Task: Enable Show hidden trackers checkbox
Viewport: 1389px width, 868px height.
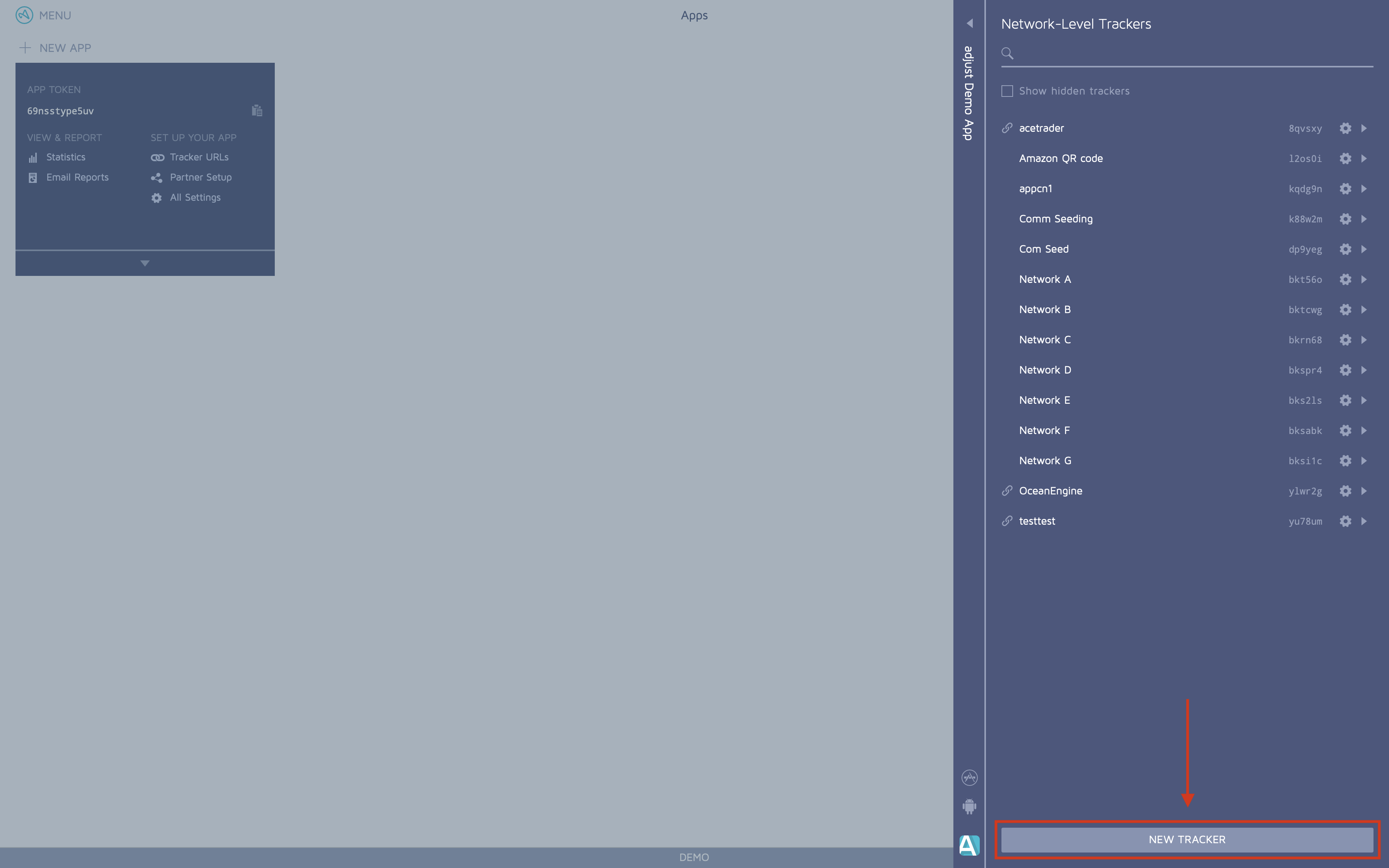Action: click(x=1007, y=91)
